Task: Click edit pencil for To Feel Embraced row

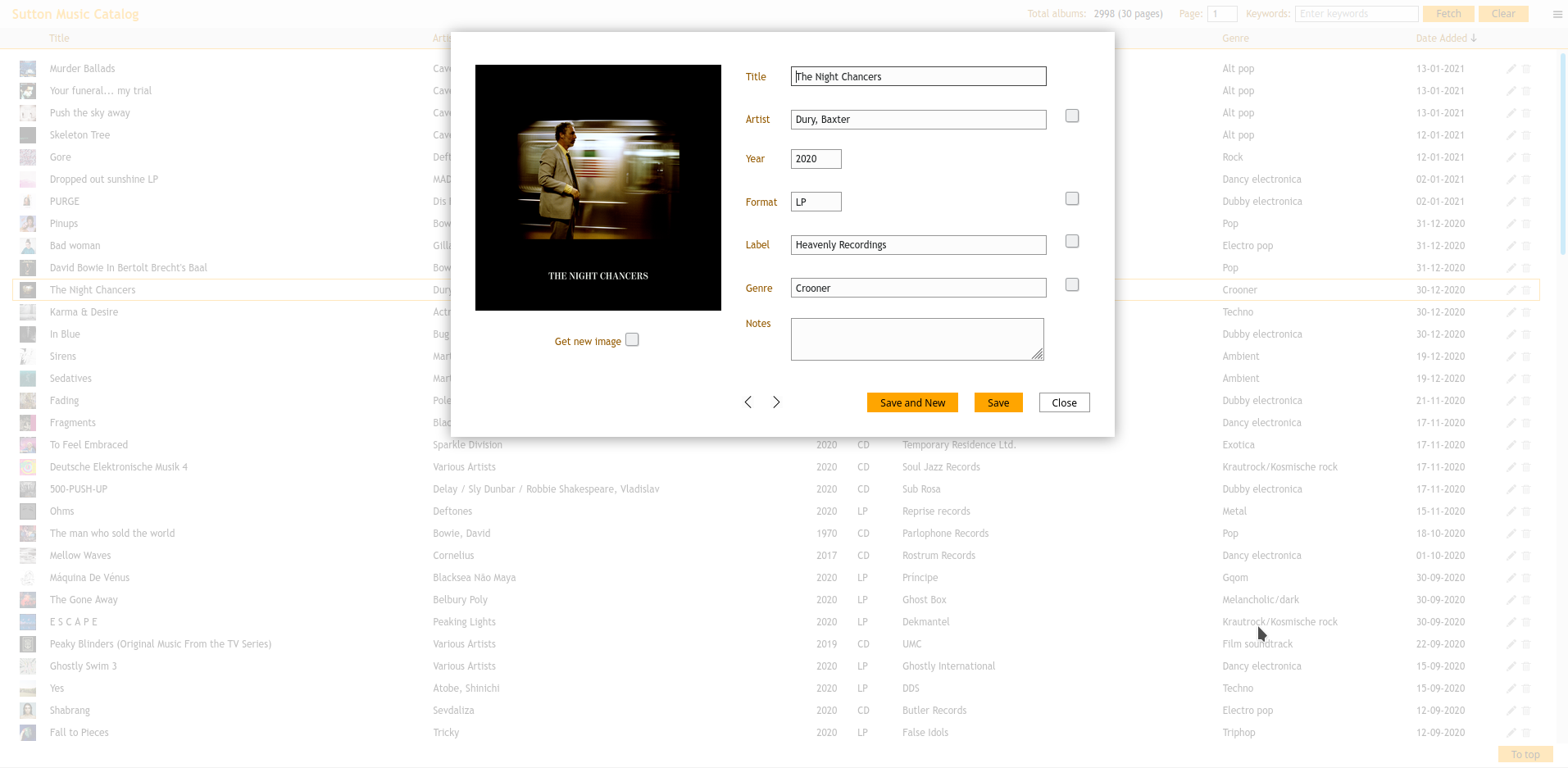Action: tap(1511, 445)
